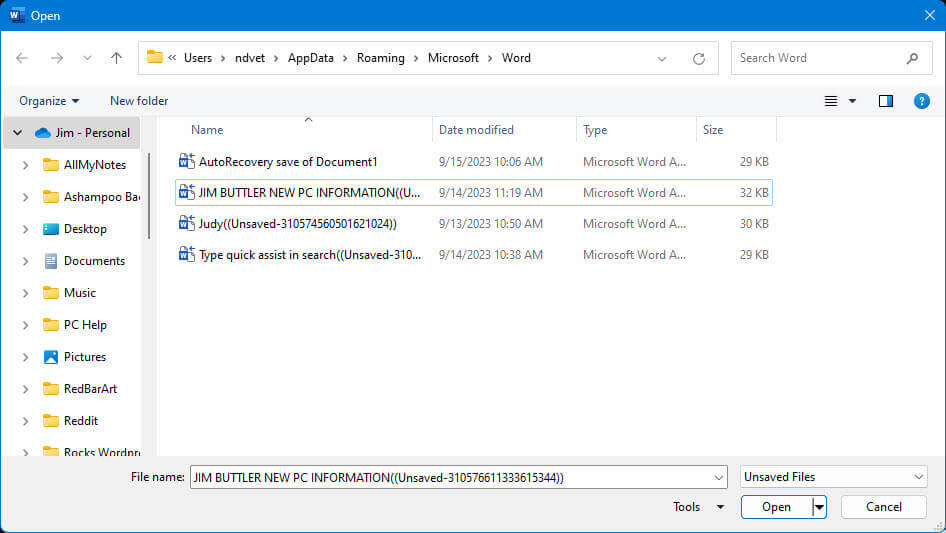This screenshot has width=946, height=533.
Task: Select Desktop icon in navigation pane
Action: [51, 229]
